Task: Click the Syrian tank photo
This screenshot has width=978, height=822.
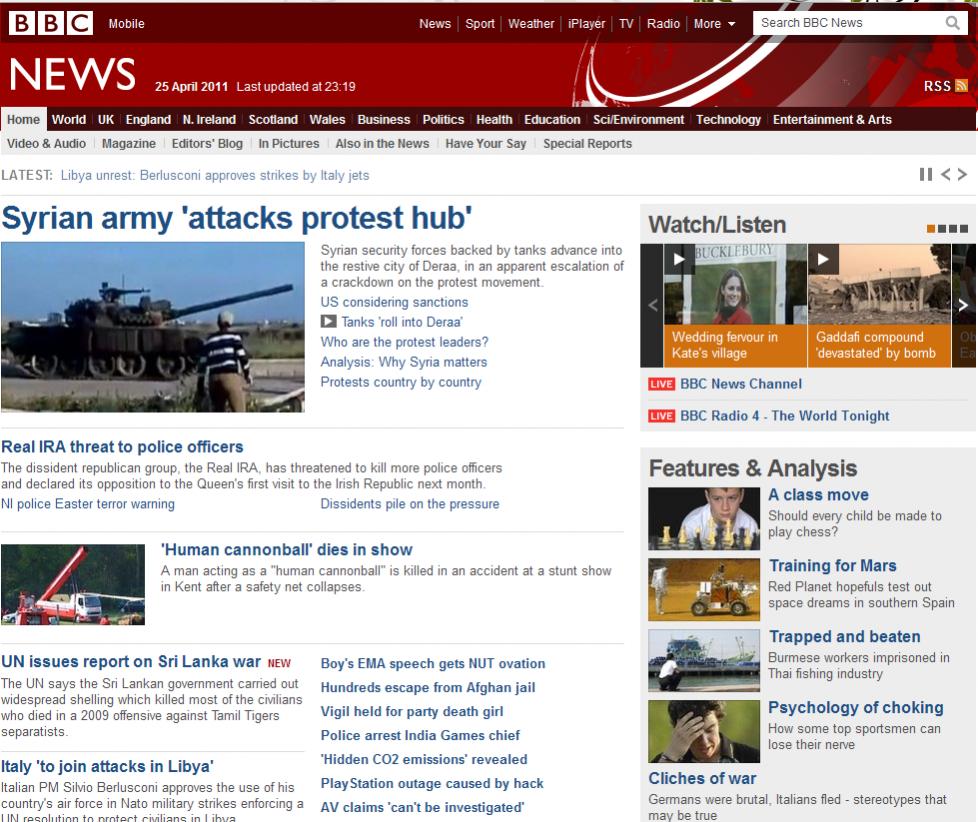Action: (153, 327)
